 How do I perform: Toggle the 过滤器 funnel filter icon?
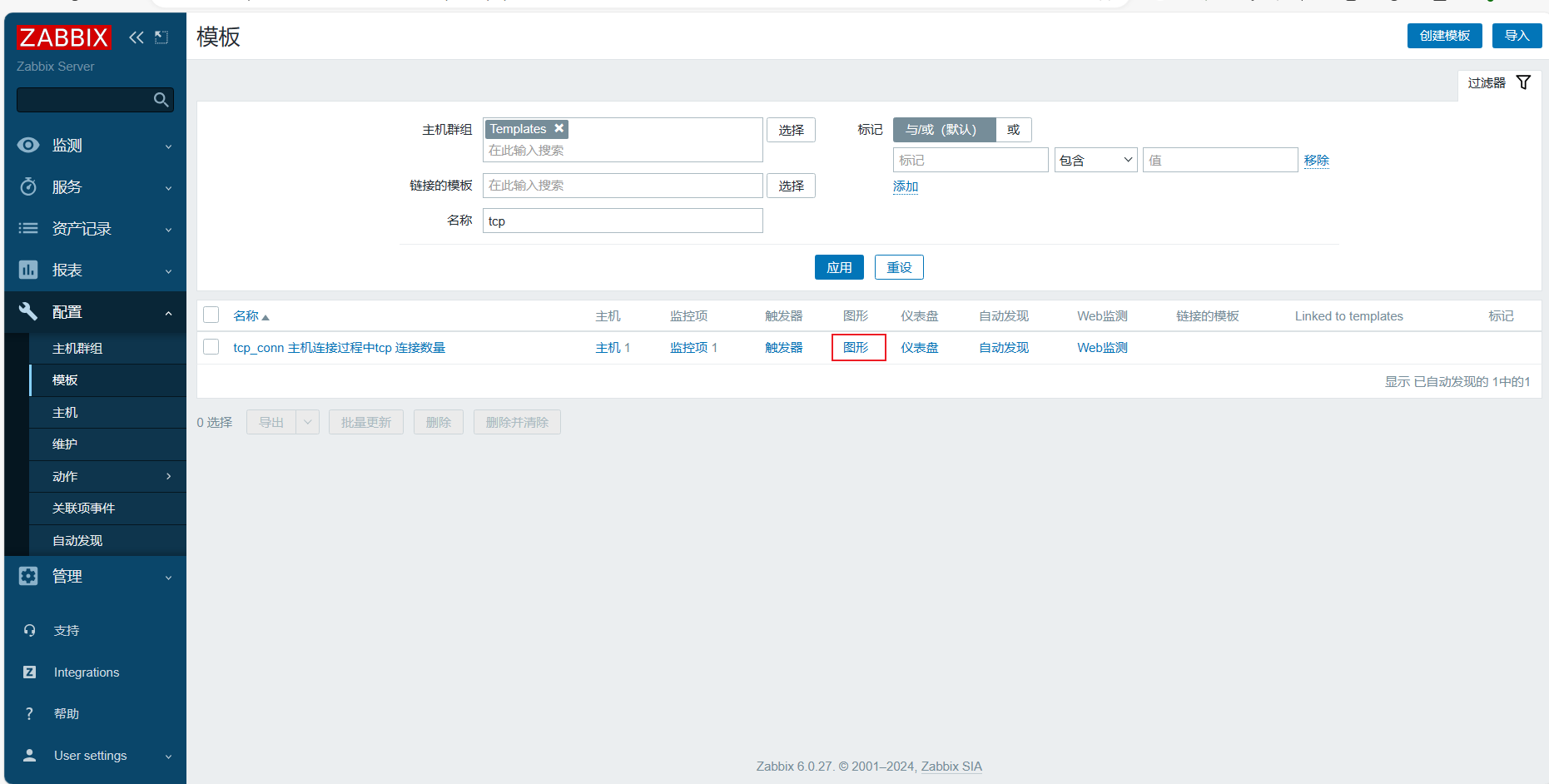pyautogui.click(x=1523, y=82)
